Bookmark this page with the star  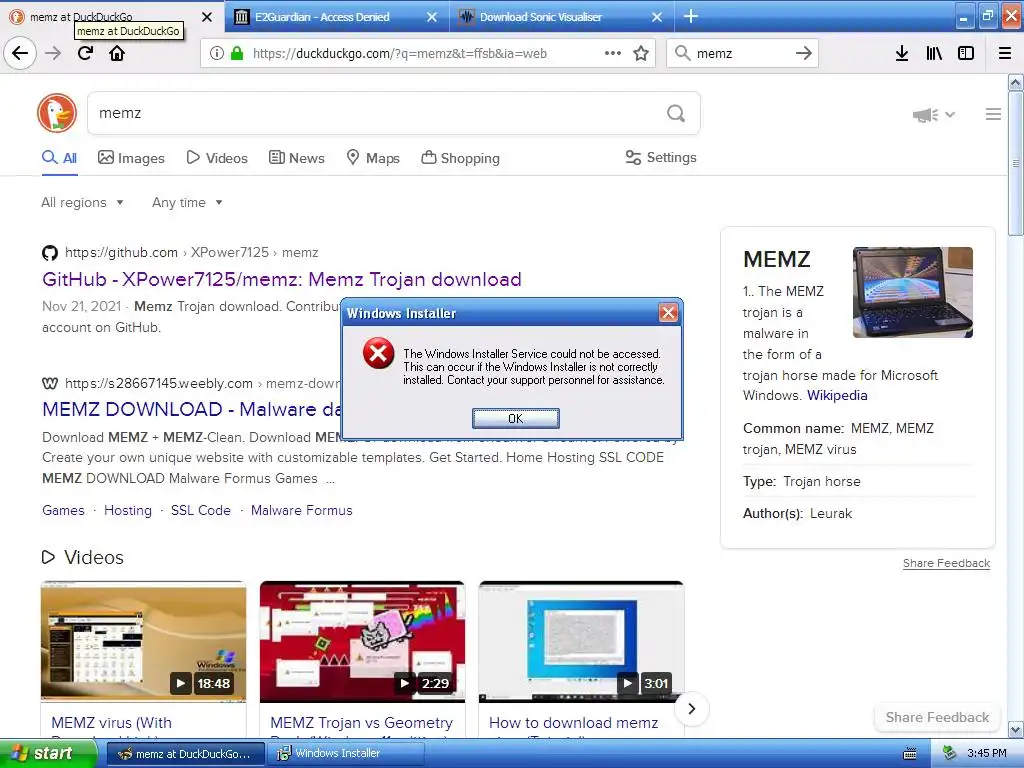point(641,53)
